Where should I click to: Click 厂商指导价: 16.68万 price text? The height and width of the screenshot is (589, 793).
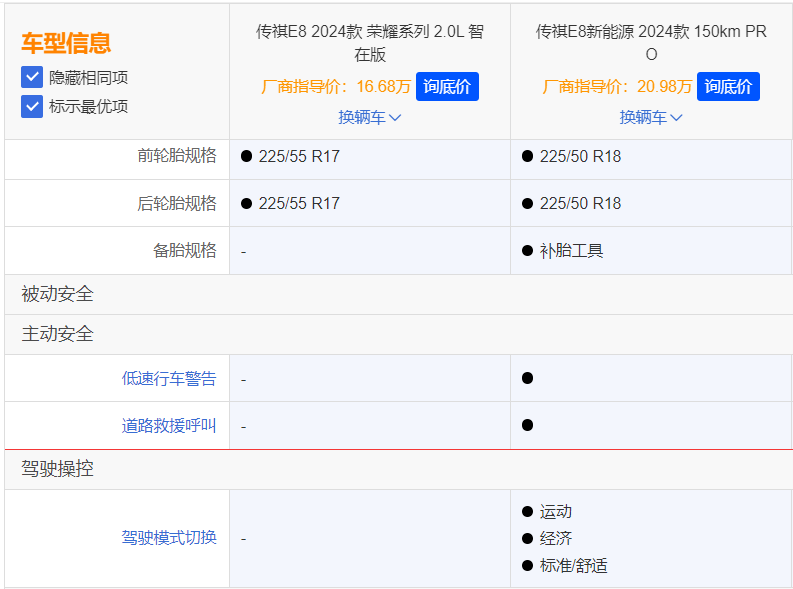point(336,86)
